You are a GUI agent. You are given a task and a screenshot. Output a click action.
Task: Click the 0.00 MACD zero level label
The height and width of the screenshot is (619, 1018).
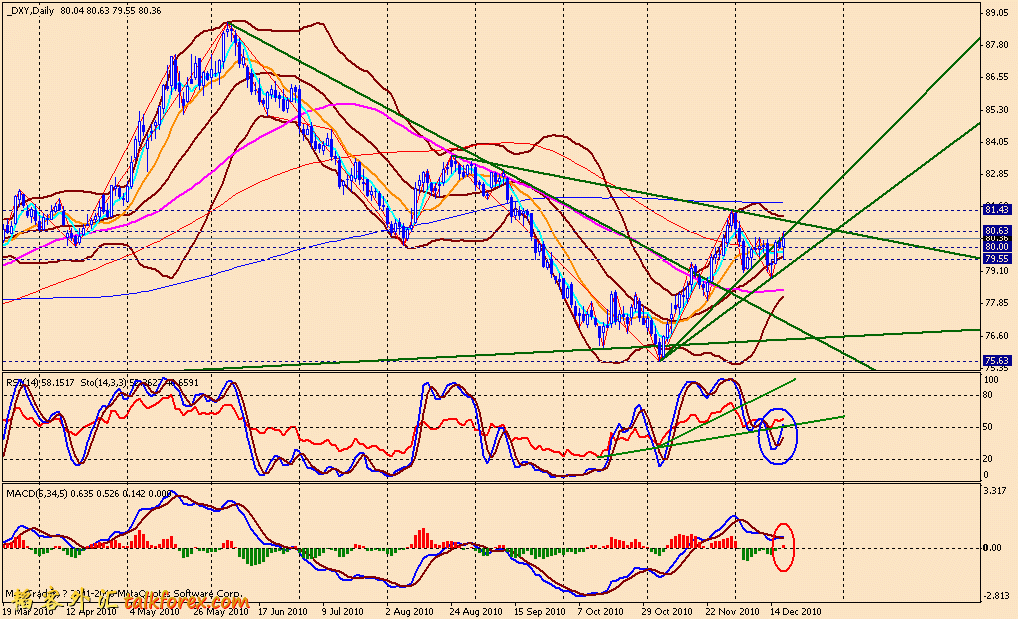point(993,548)
